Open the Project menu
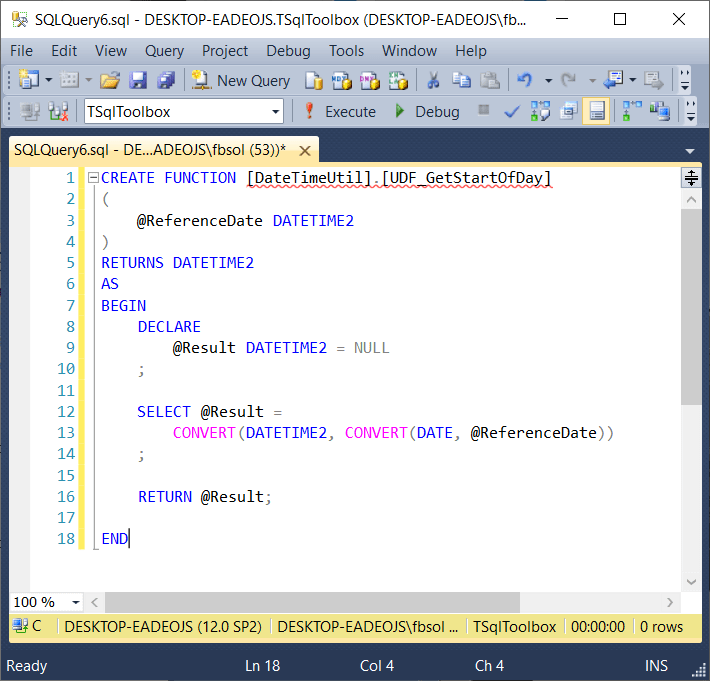710x681 pixels. click(225, 51)
